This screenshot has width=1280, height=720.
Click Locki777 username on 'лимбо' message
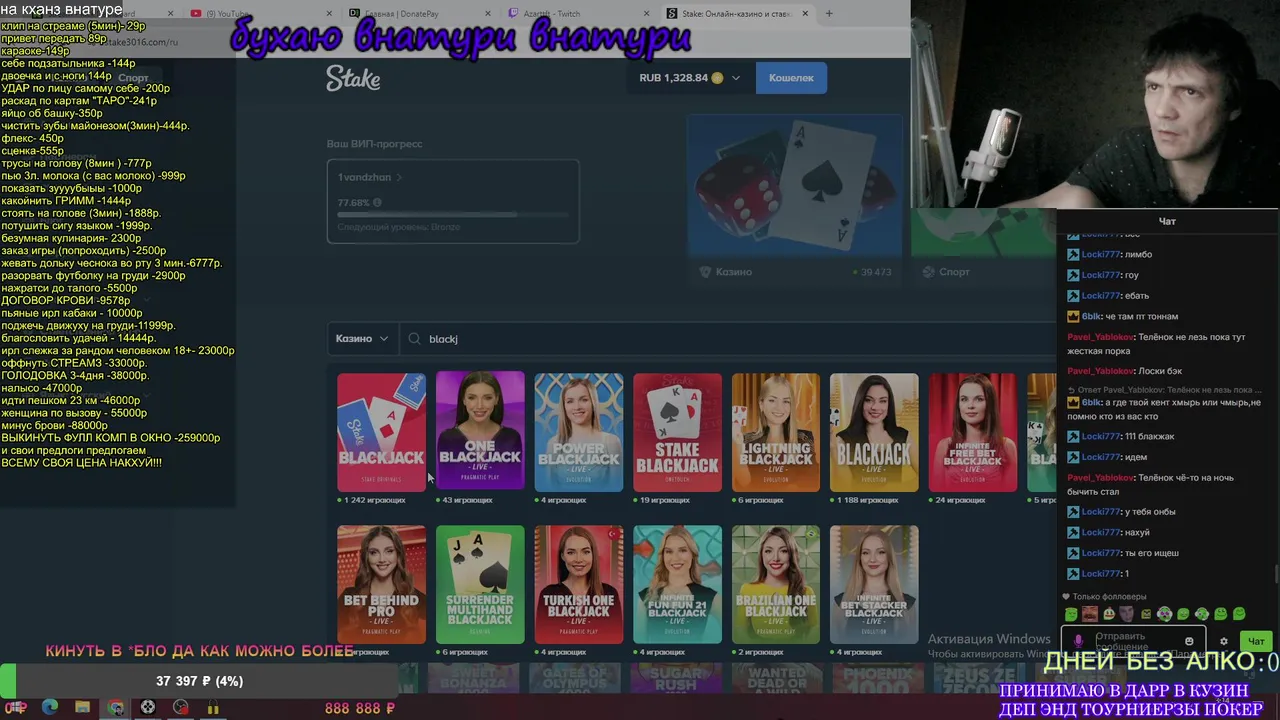1100,255
